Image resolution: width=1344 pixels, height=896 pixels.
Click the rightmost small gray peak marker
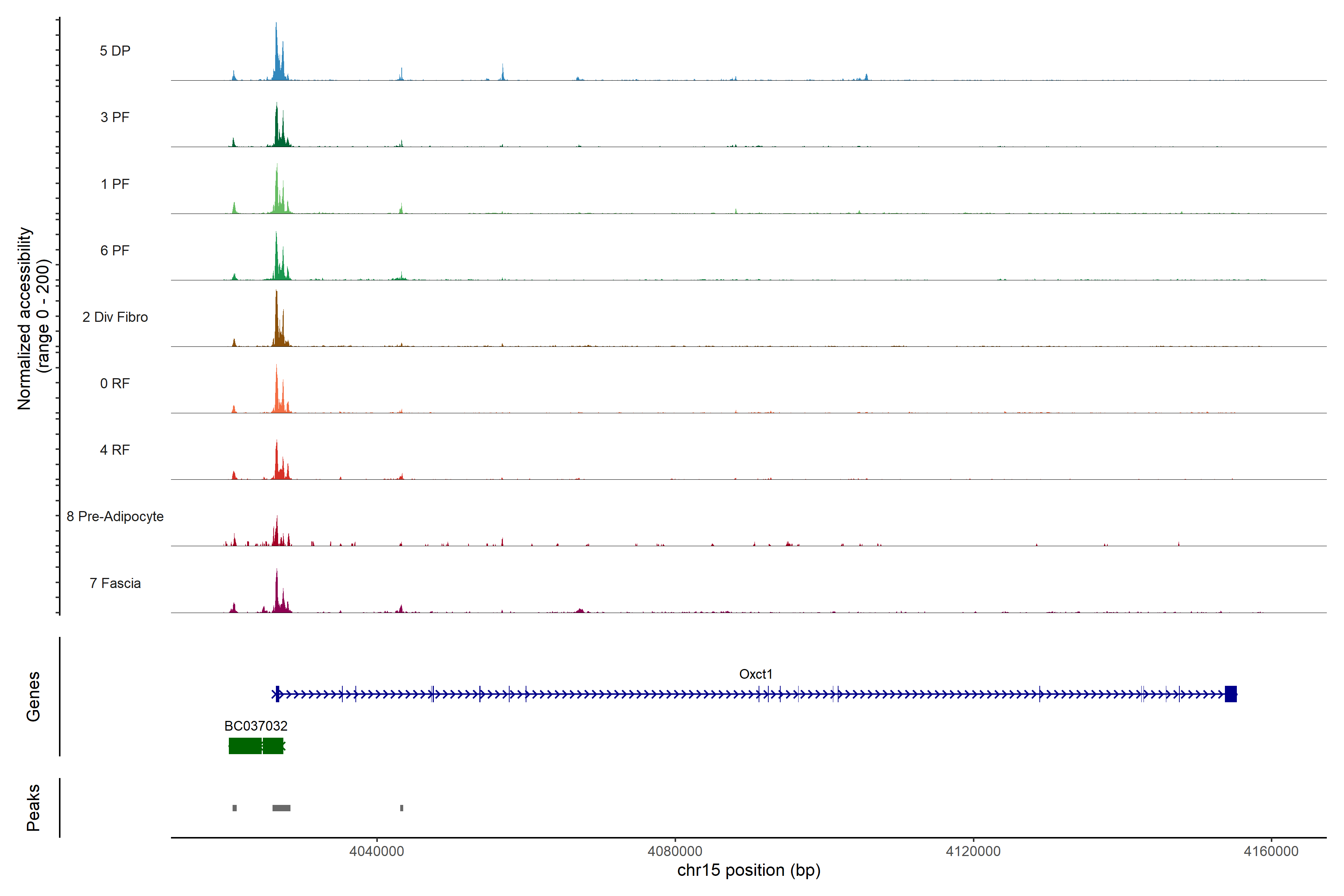[402, 808]
